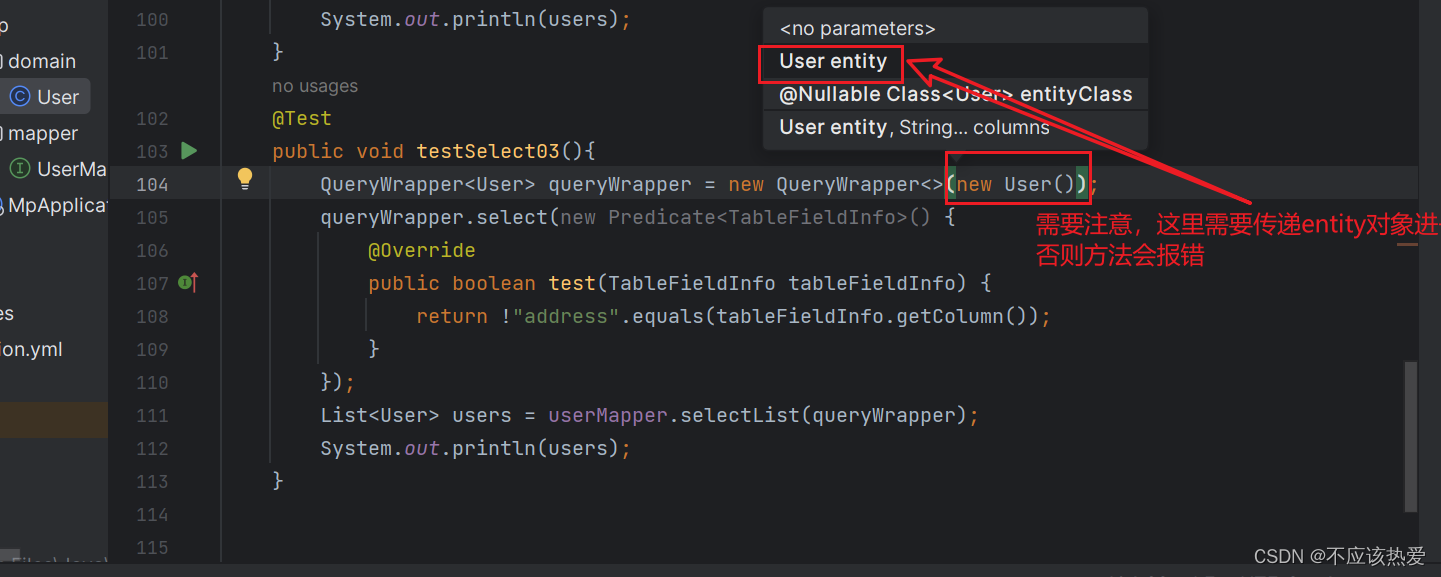This screenshot has height=577, width=1441.
Task: Place cursor on the @Test annotation
Action: click(x=301, y=118)
